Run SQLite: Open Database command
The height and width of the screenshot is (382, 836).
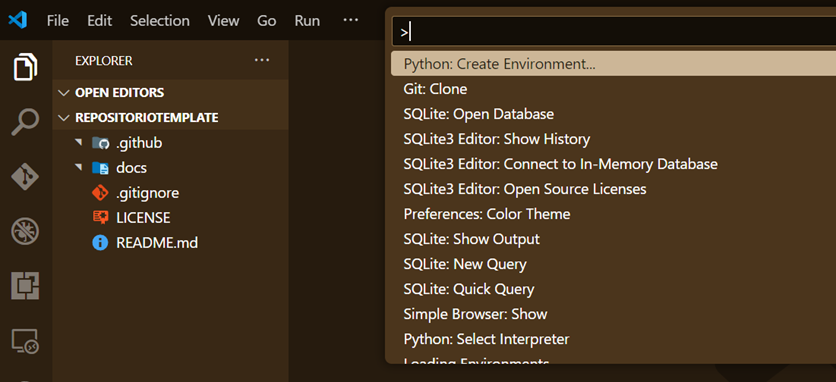click(x=614, y=114)
